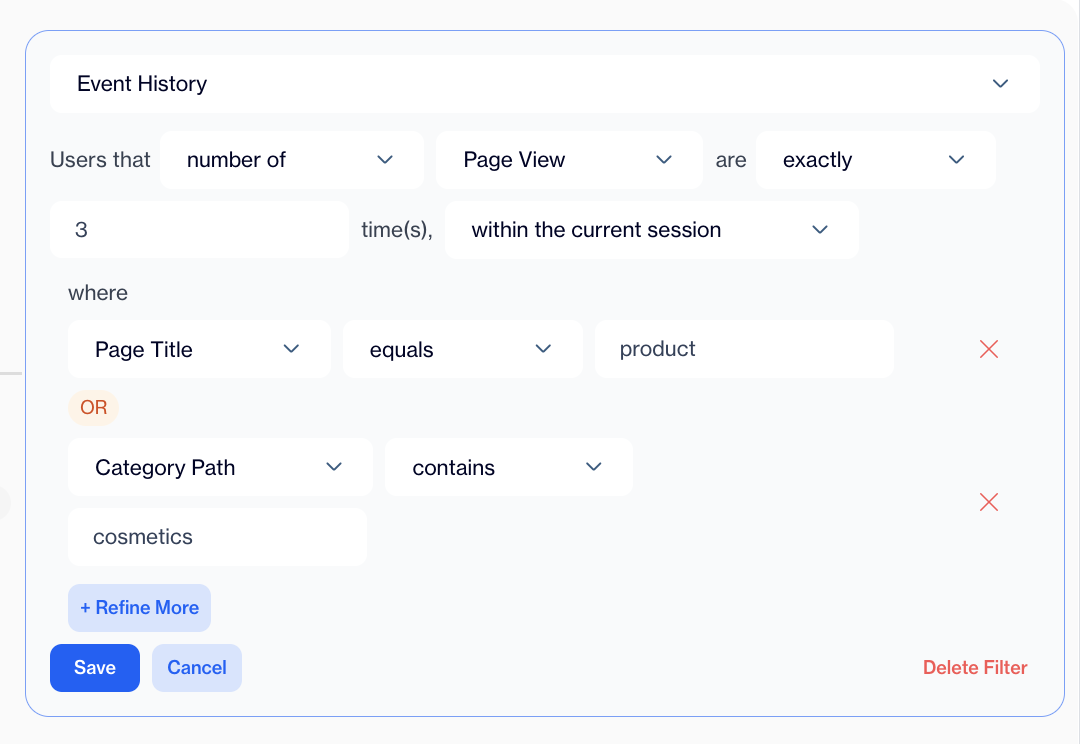Open the Page Title property dropdown
The width and height of the screenshot is (1080, 744).
click(199, 349)
